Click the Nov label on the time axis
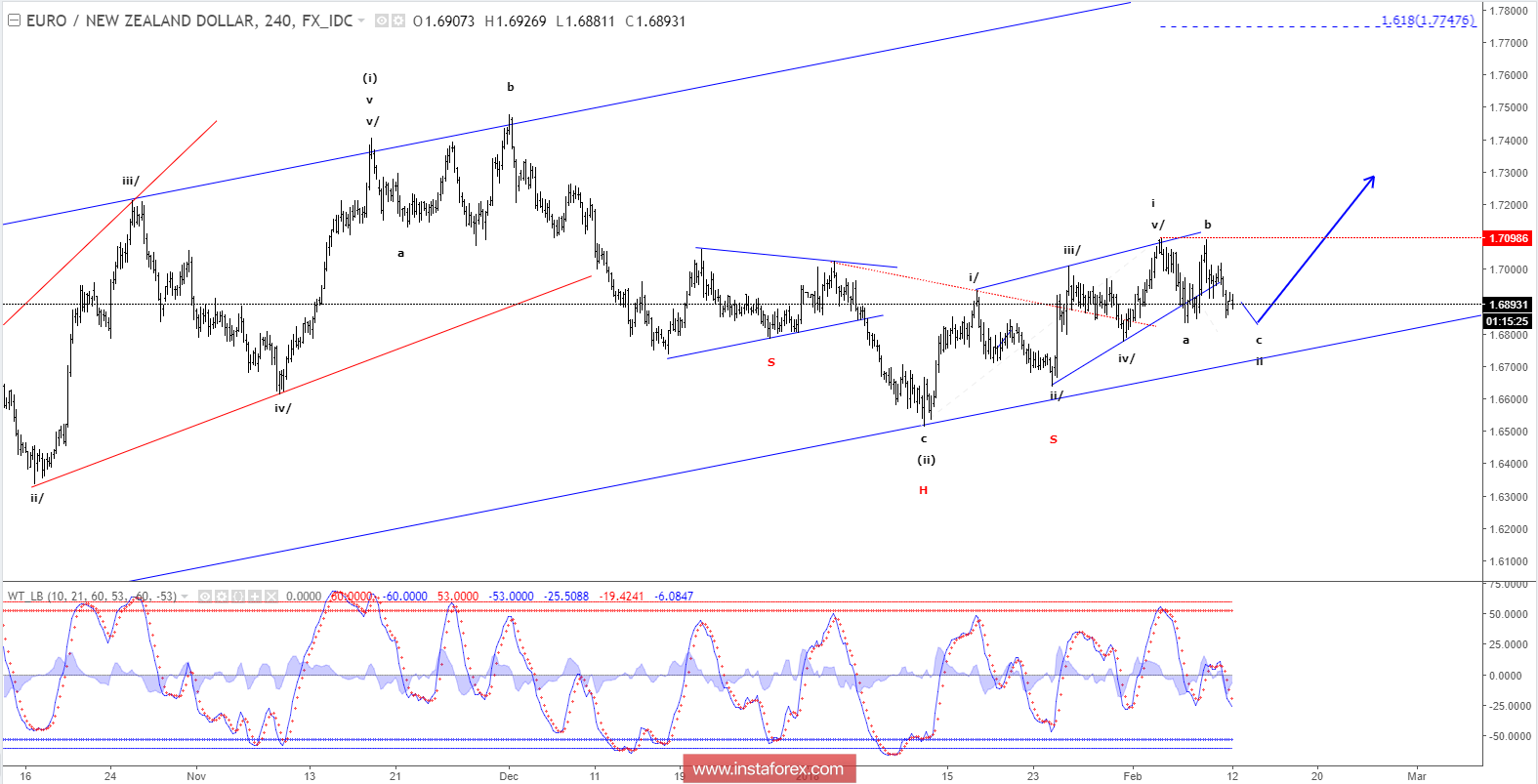The image size is (1538, 784). click(196, 776)
